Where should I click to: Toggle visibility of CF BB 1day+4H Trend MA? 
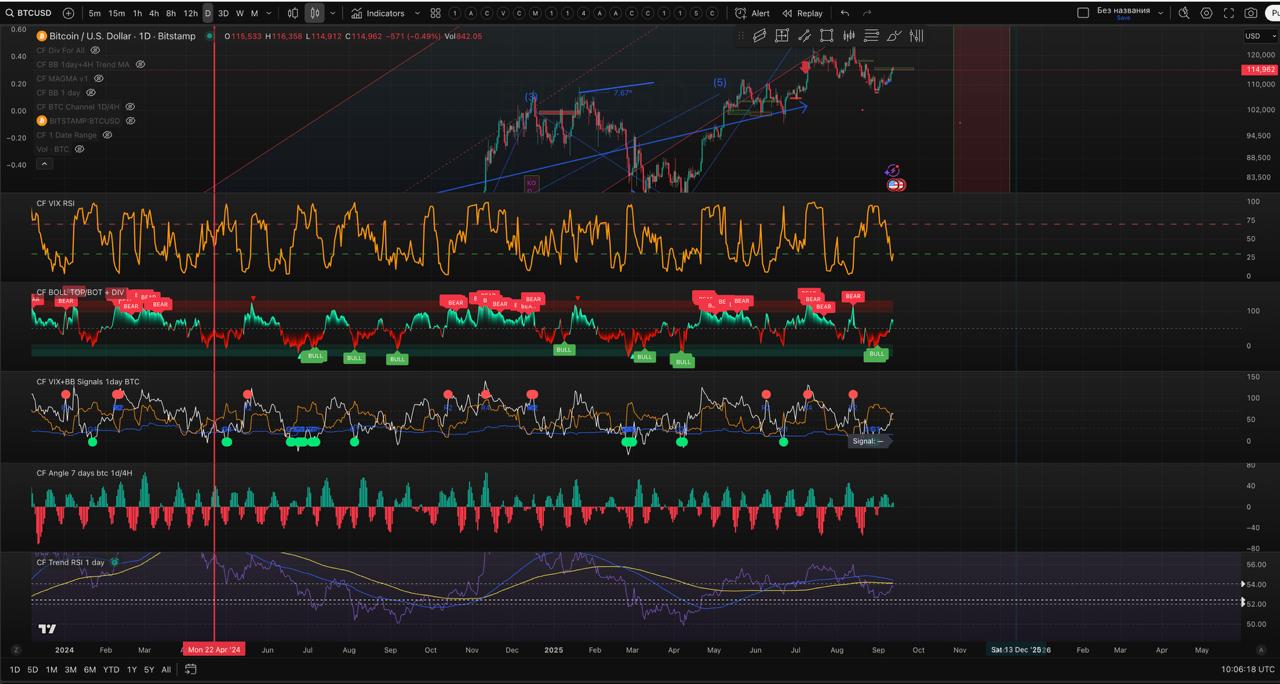pyautogui.click(x=140, y=64)
